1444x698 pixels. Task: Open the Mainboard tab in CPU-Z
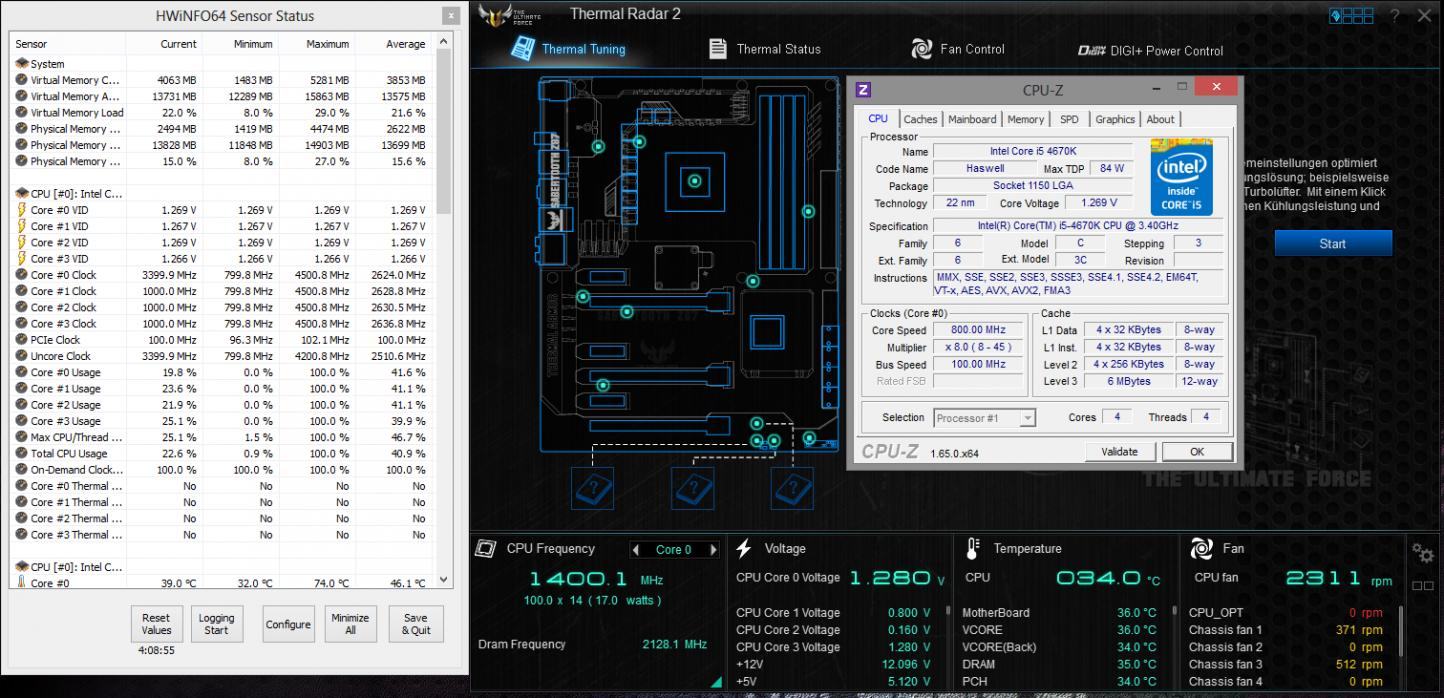(972, 119)
